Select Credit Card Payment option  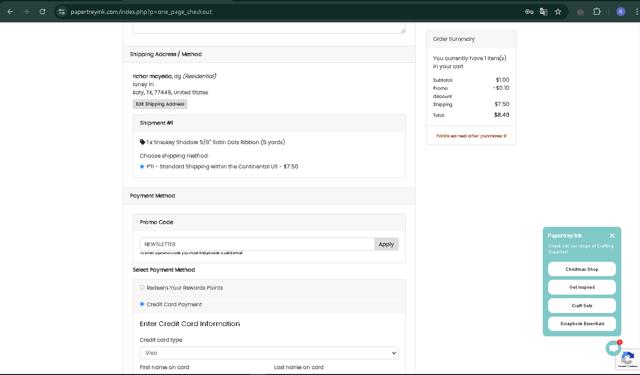click(x=142, y=304)
